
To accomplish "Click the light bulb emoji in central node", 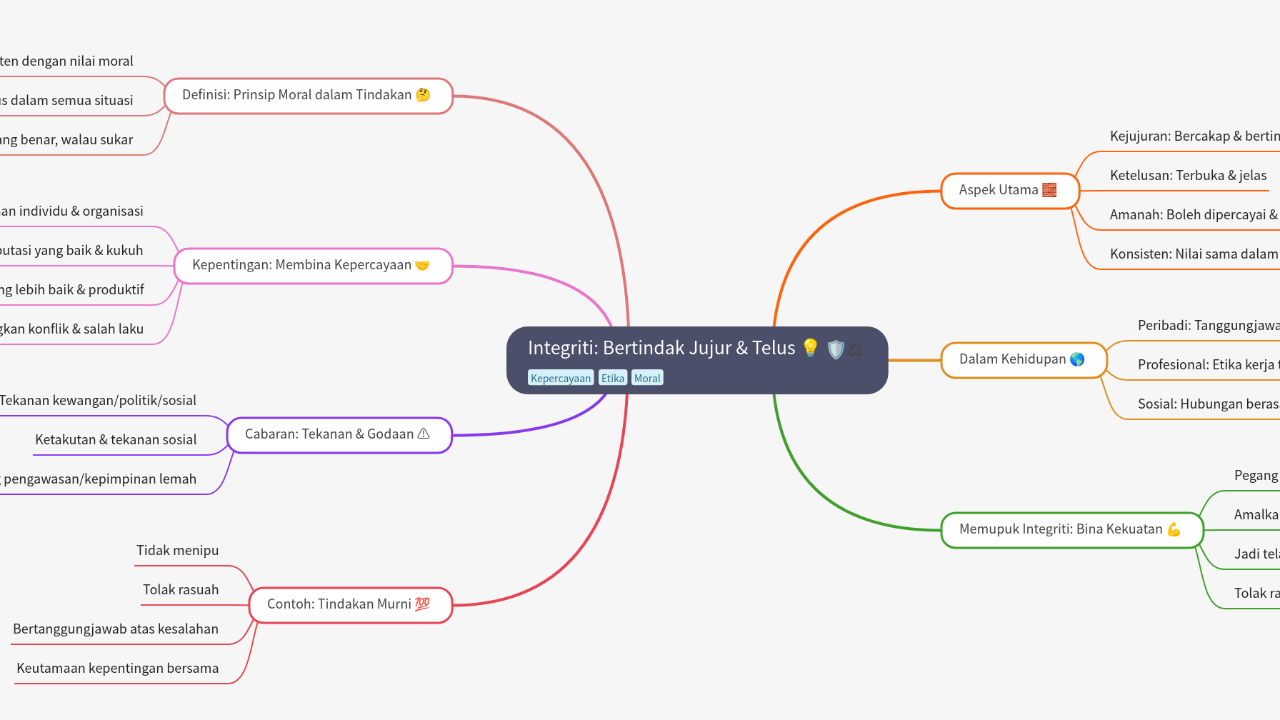I will click(810, 349).
